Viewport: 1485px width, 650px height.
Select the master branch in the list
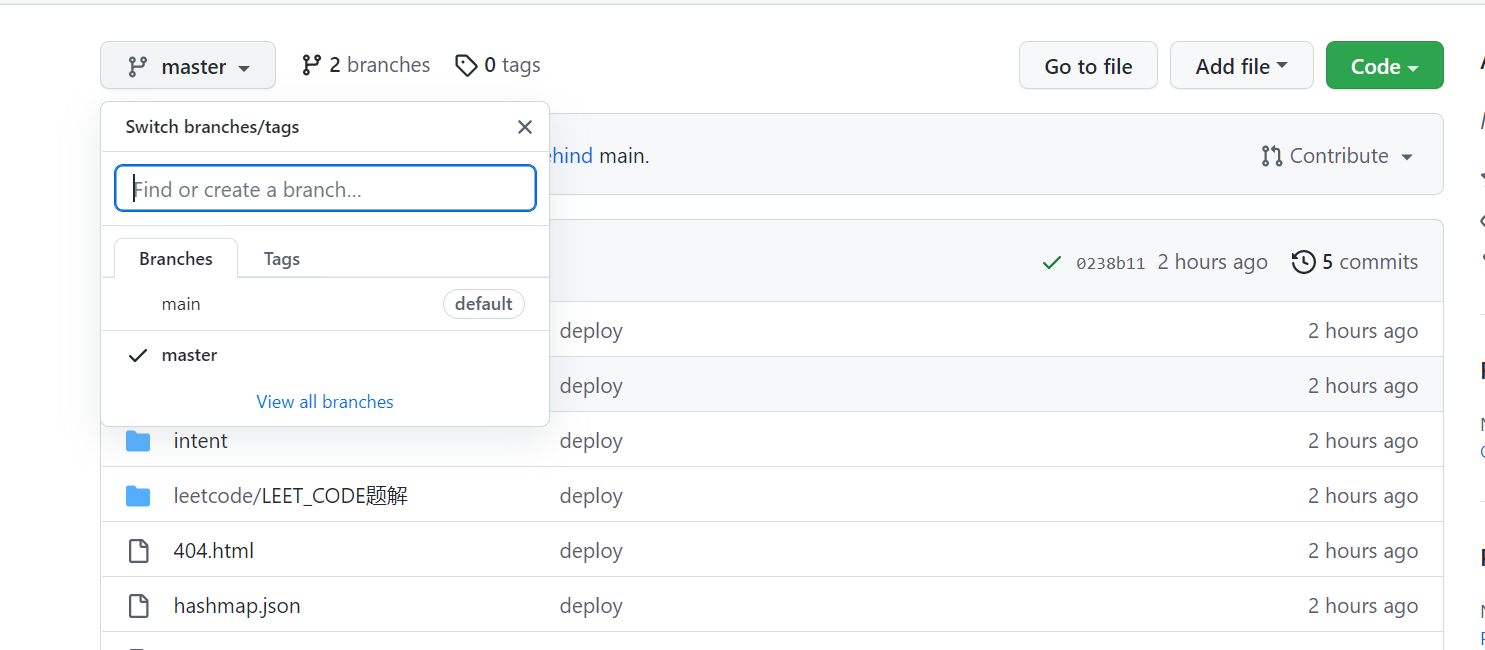point(190,355)
